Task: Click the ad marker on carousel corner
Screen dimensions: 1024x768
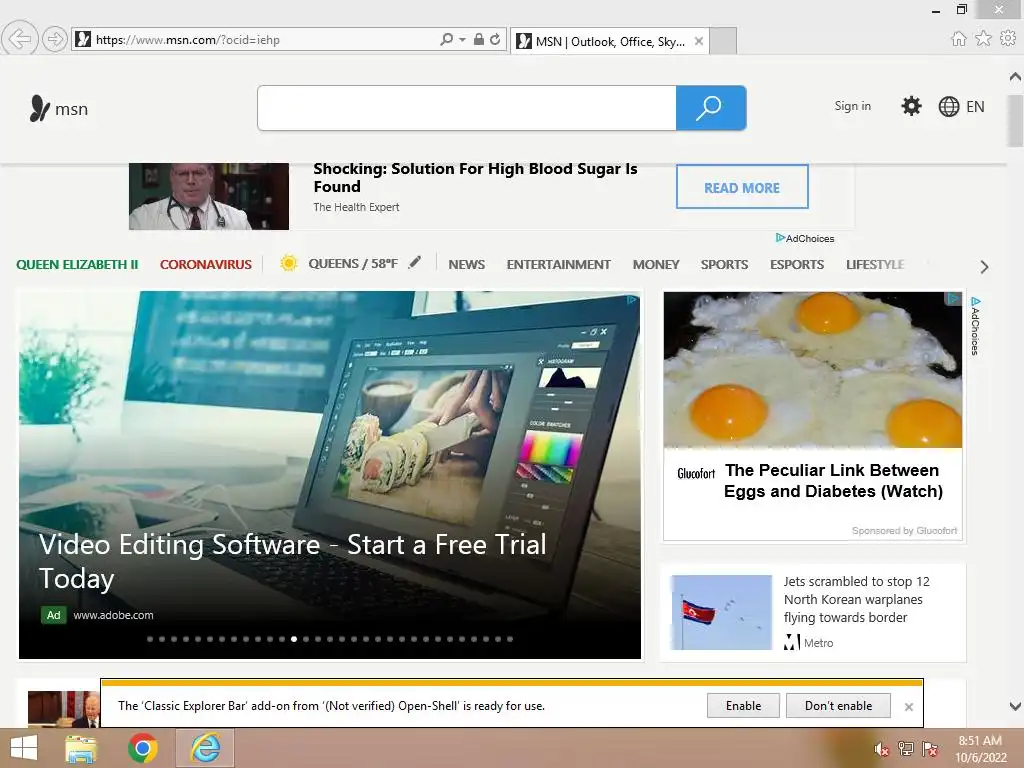Action: (x=632, y=300)
